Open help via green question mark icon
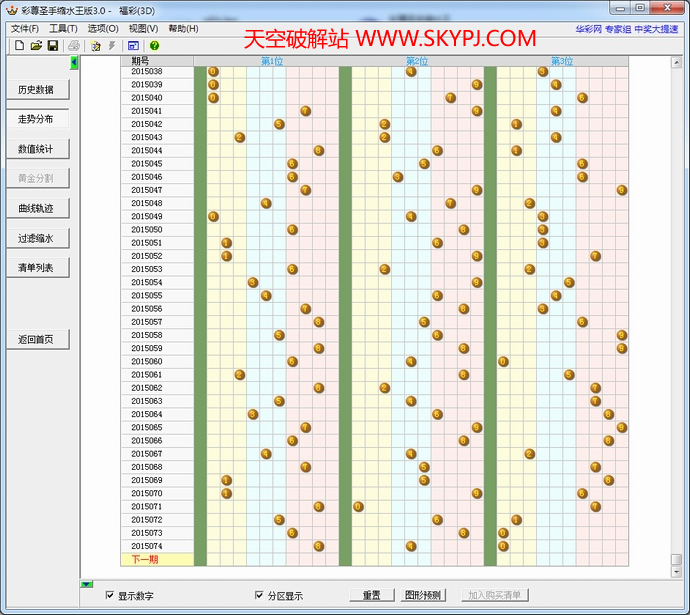 click(x=155, y=46)
